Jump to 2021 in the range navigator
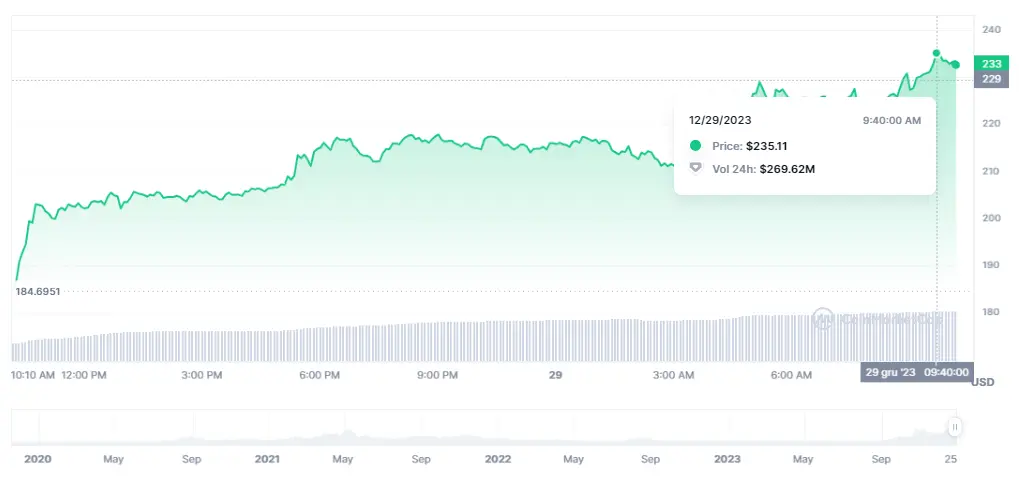The image size is (1019, 479). pos(267,459)
